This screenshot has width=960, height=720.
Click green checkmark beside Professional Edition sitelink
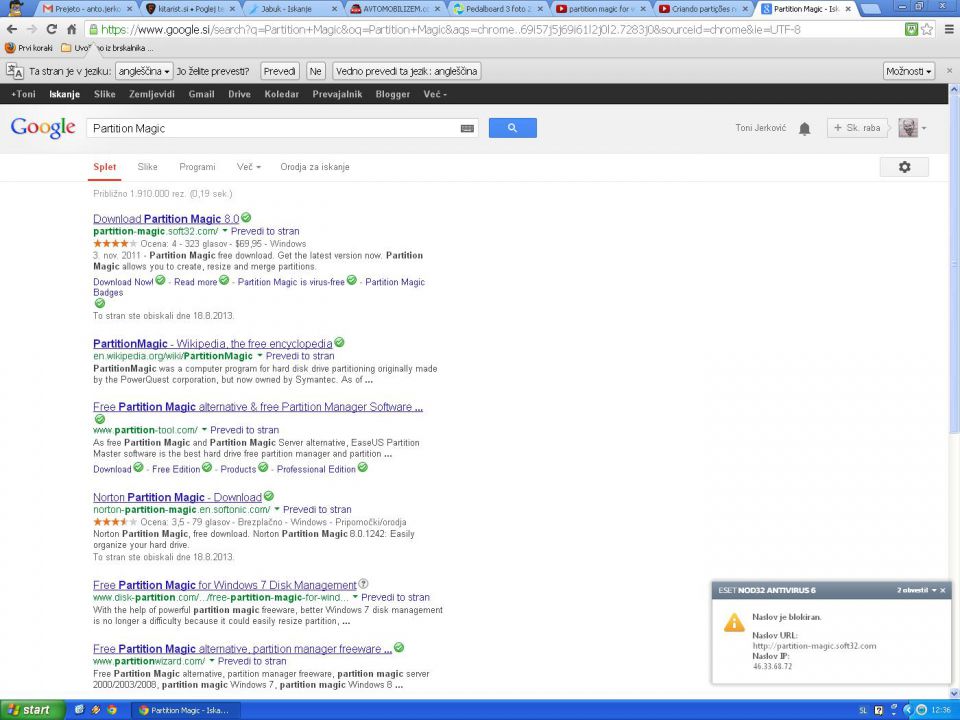tap(362, 468)
